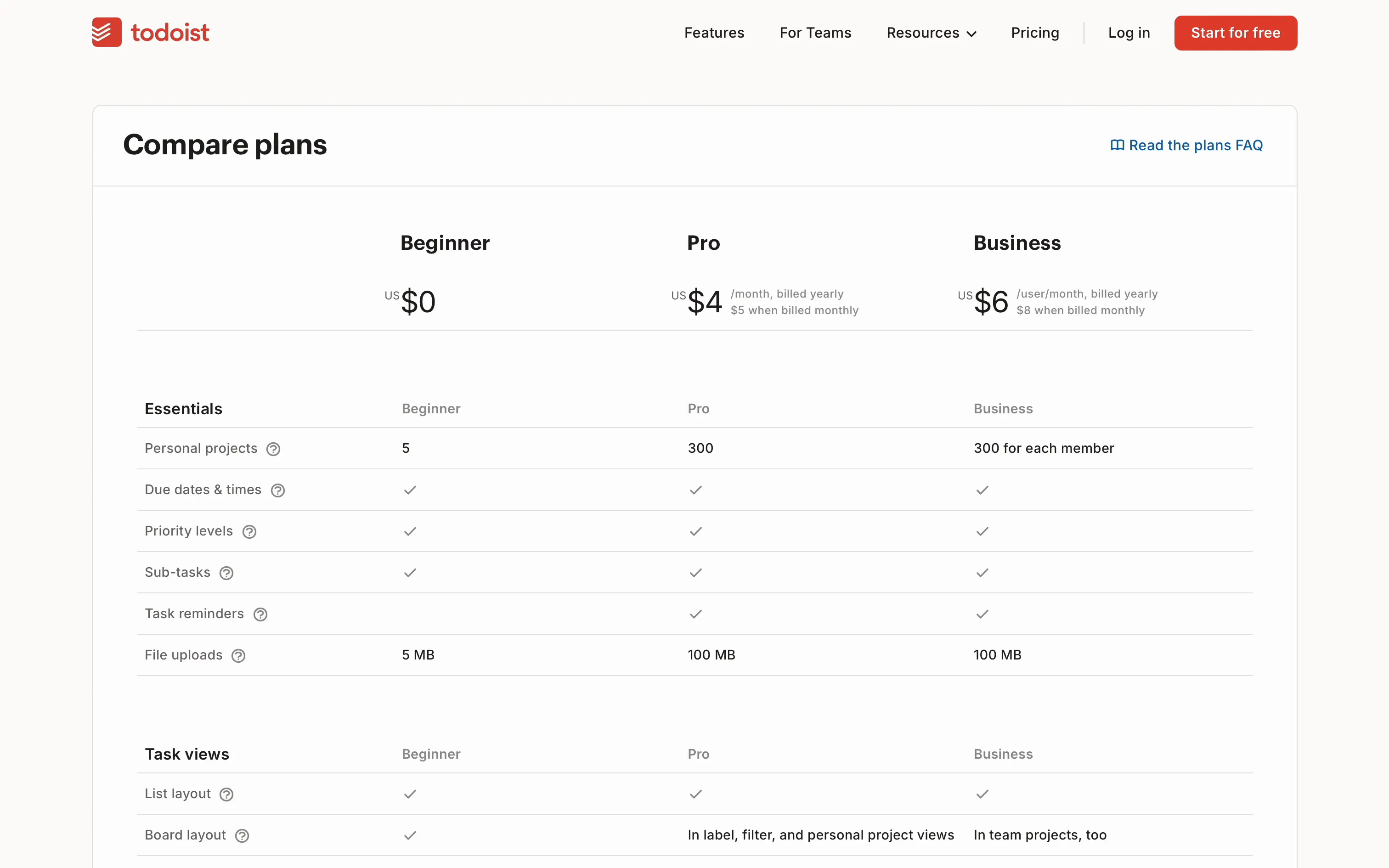Expand the Resources dropdown menu
The width and height of the screenshot is (1389, 868).
[931, 33]
